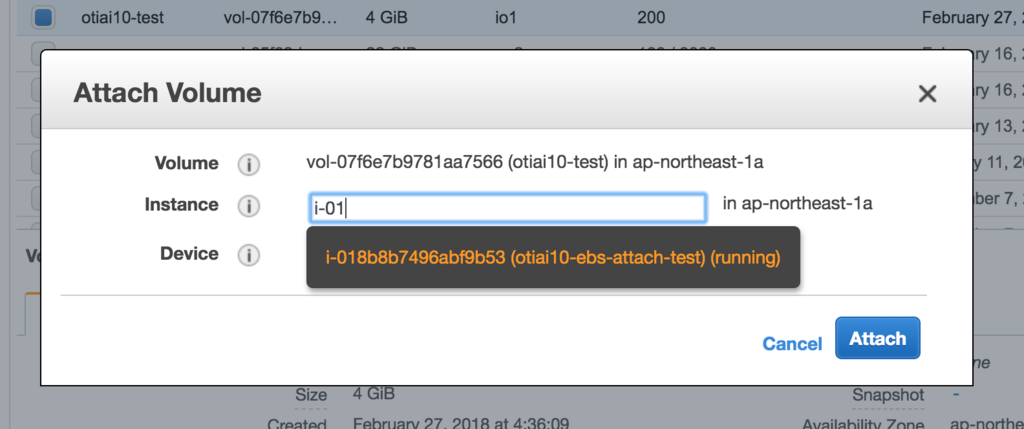Click the February 27 created date cell

tap(970, 17)
